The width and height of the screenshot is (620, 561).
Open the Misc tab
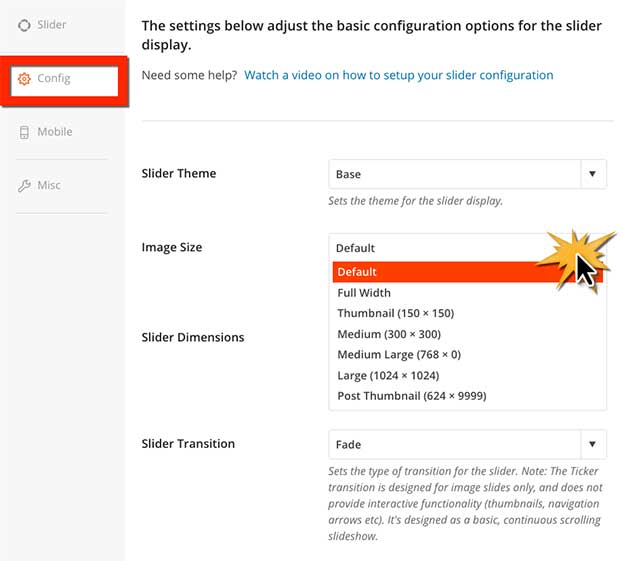pyautogui.click(x=49, y=185)
